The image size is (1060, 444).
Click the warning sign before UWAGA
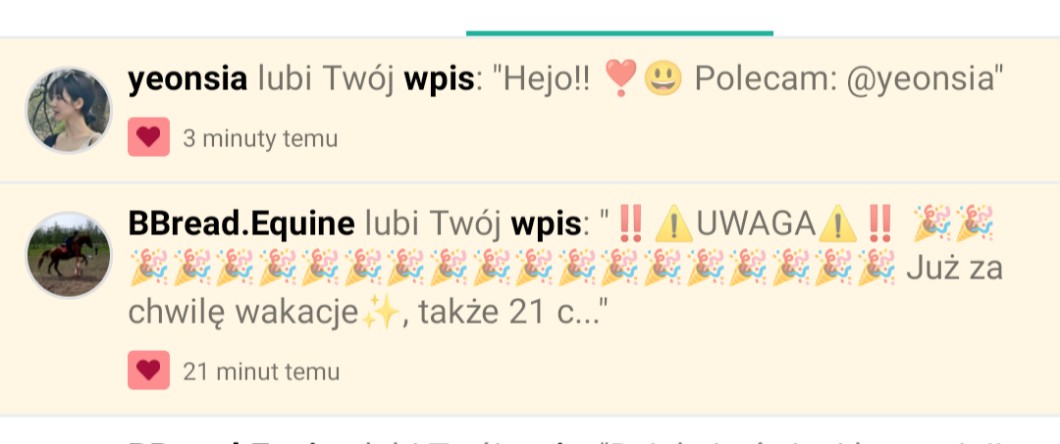coord(674,224)
